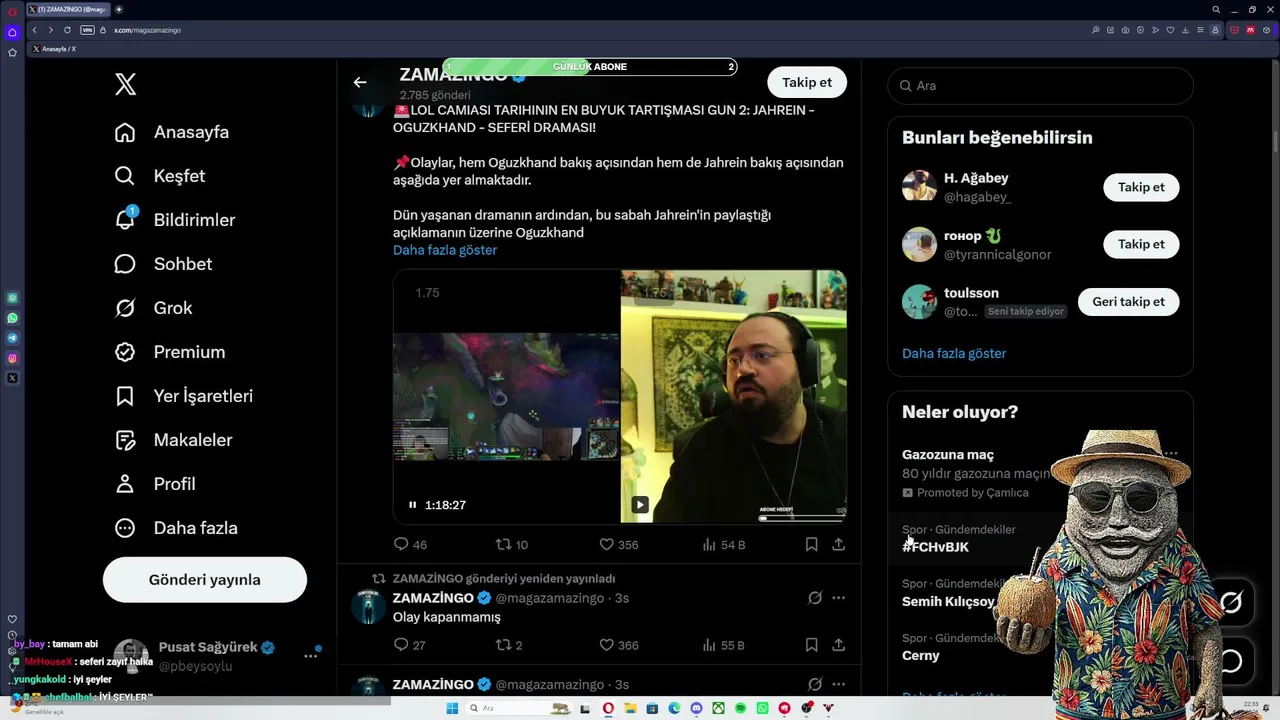The width and height of the screenshot is (1280, 720).
Task: Open the X logo home link
Action: pos(125,84)
